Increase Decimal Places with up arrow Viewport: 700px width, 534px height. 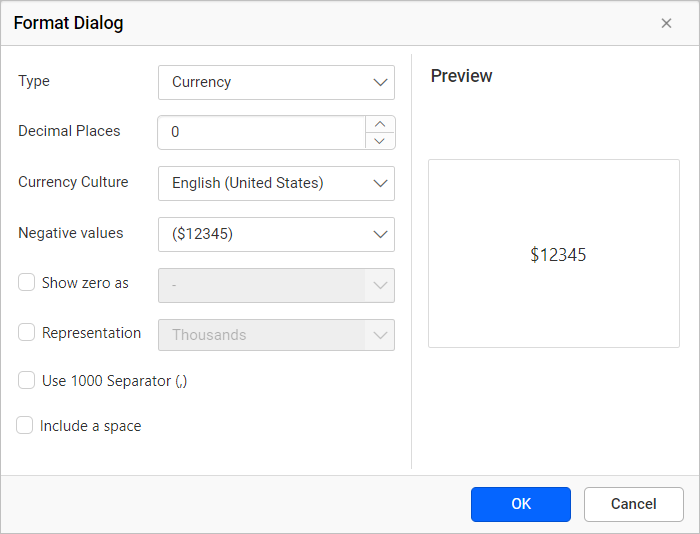pyautogui.click(x=380, y=124)
